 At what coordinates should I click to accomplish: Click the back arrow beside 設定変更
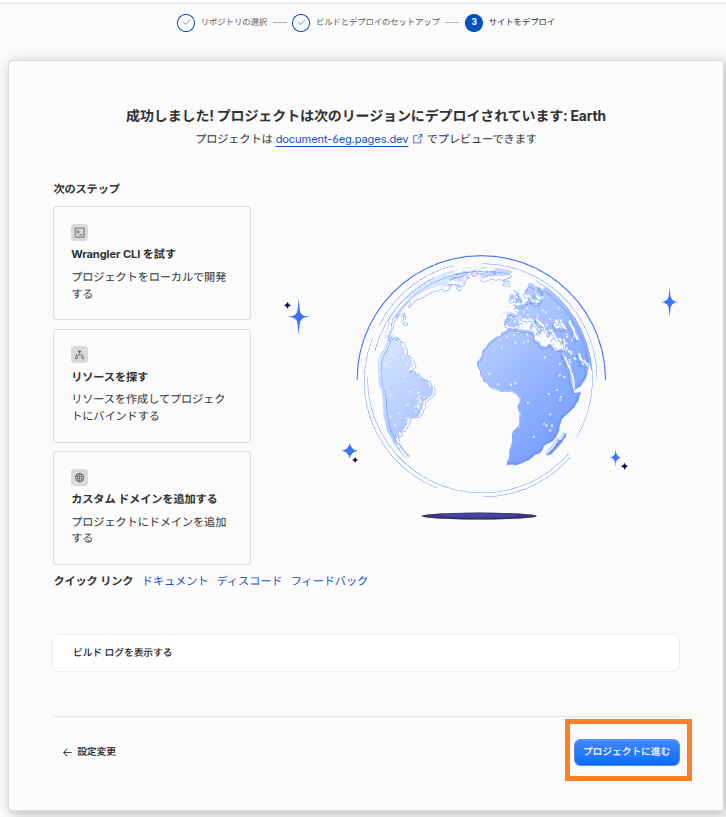(67, 752)
